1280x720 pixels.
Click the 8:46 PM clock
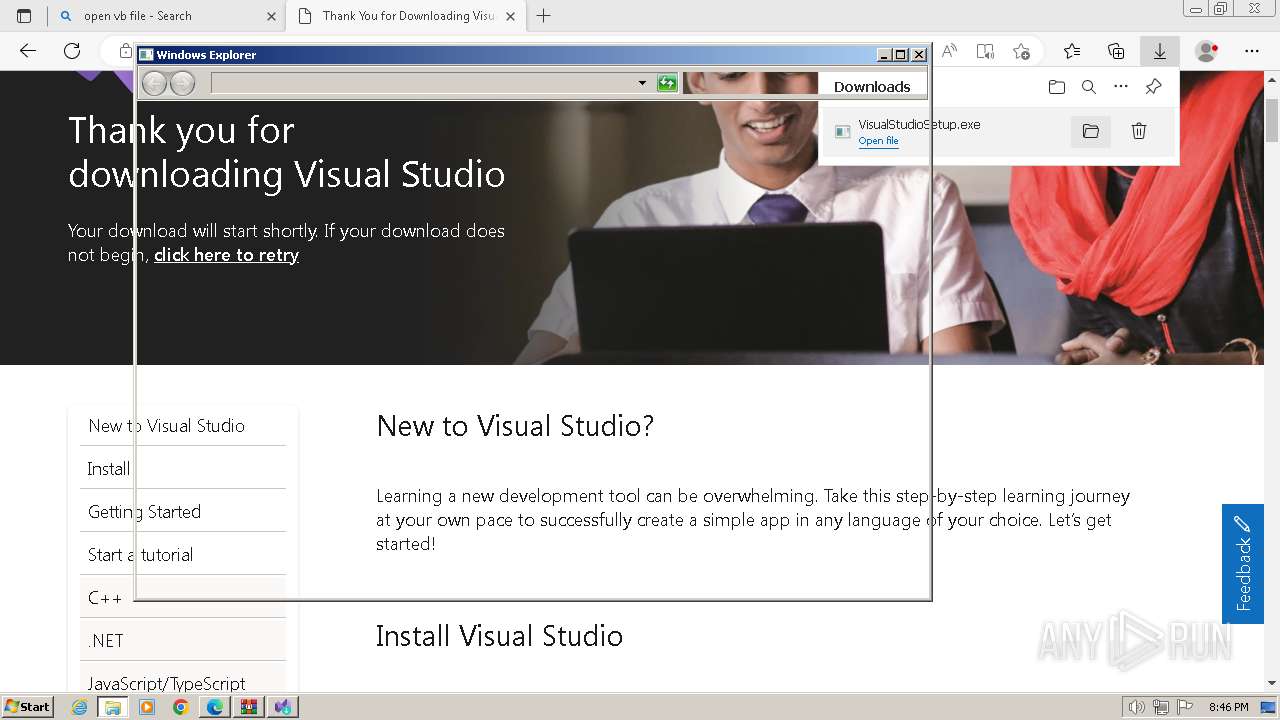1229,707
